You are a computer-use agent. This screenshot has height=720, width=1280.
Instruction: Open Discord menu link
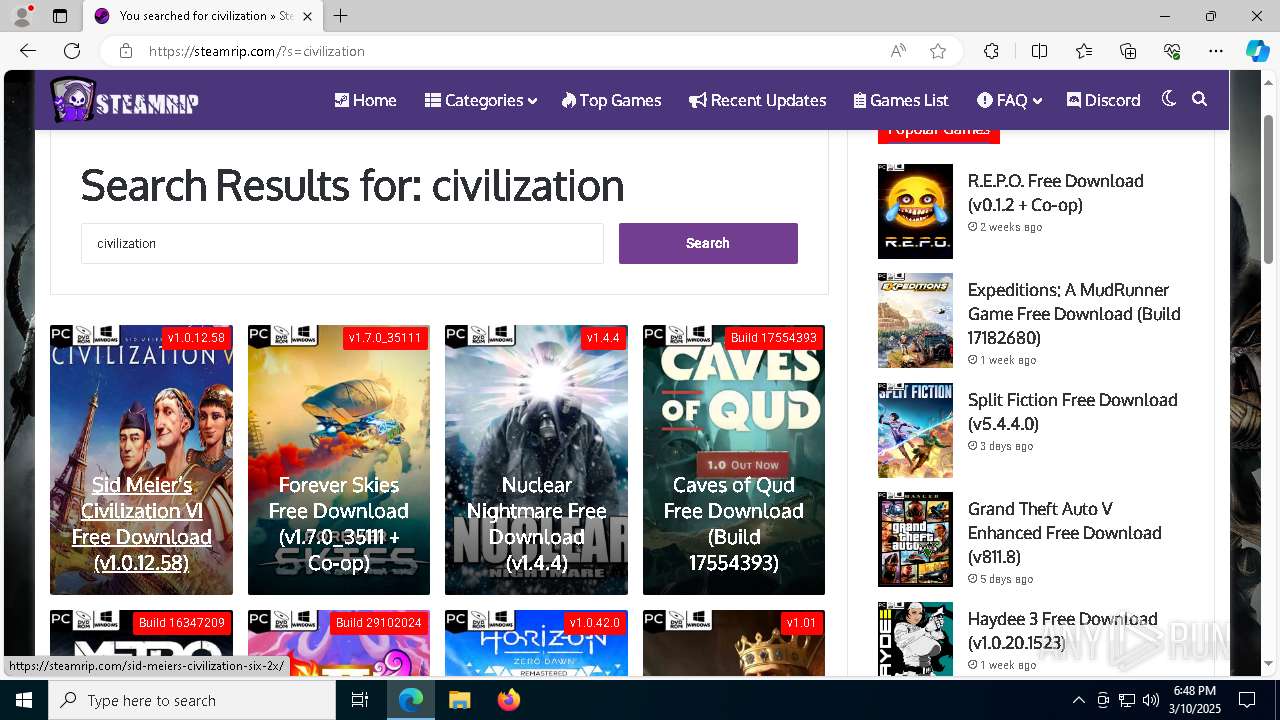coord(1103,100)
